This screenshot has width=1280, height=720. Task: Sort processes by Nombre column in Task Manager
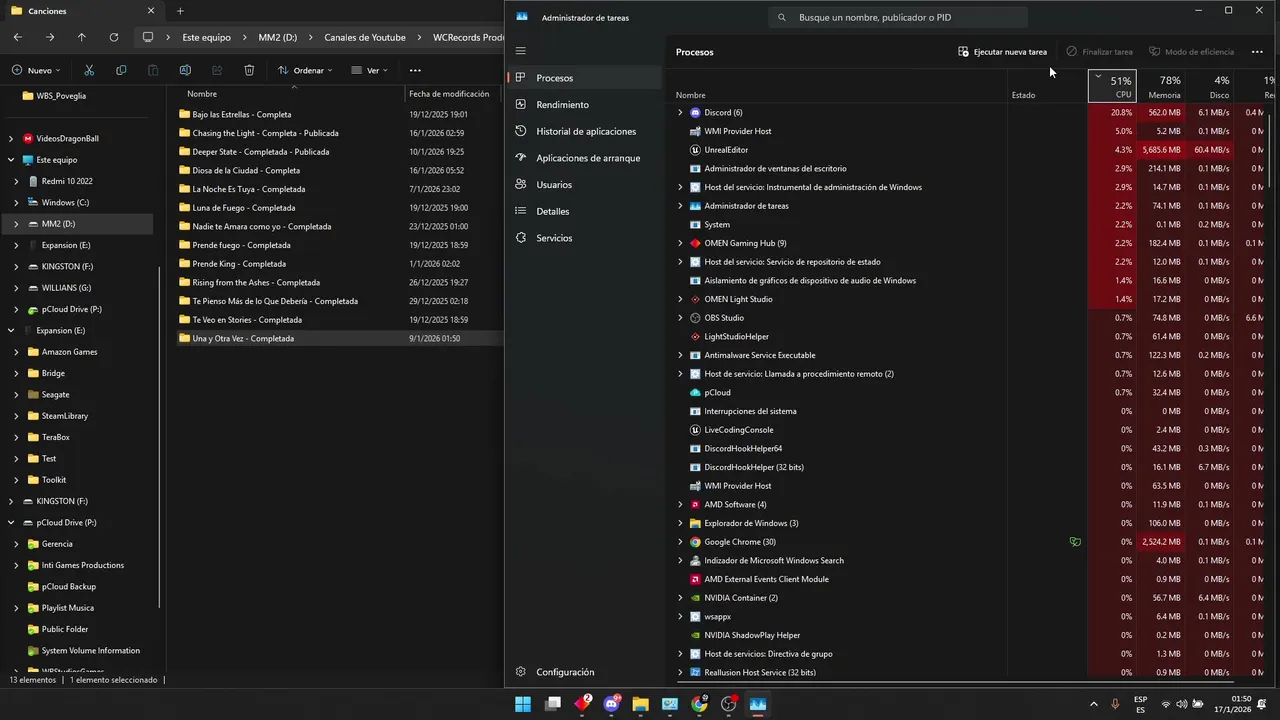point(690,95)
